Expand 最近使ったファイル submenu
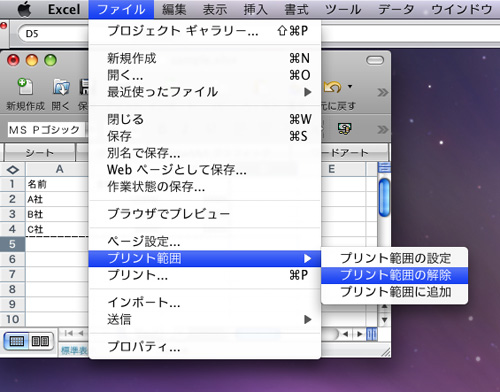The height and width of the screenshot is (392, 500). coord(205,92)
